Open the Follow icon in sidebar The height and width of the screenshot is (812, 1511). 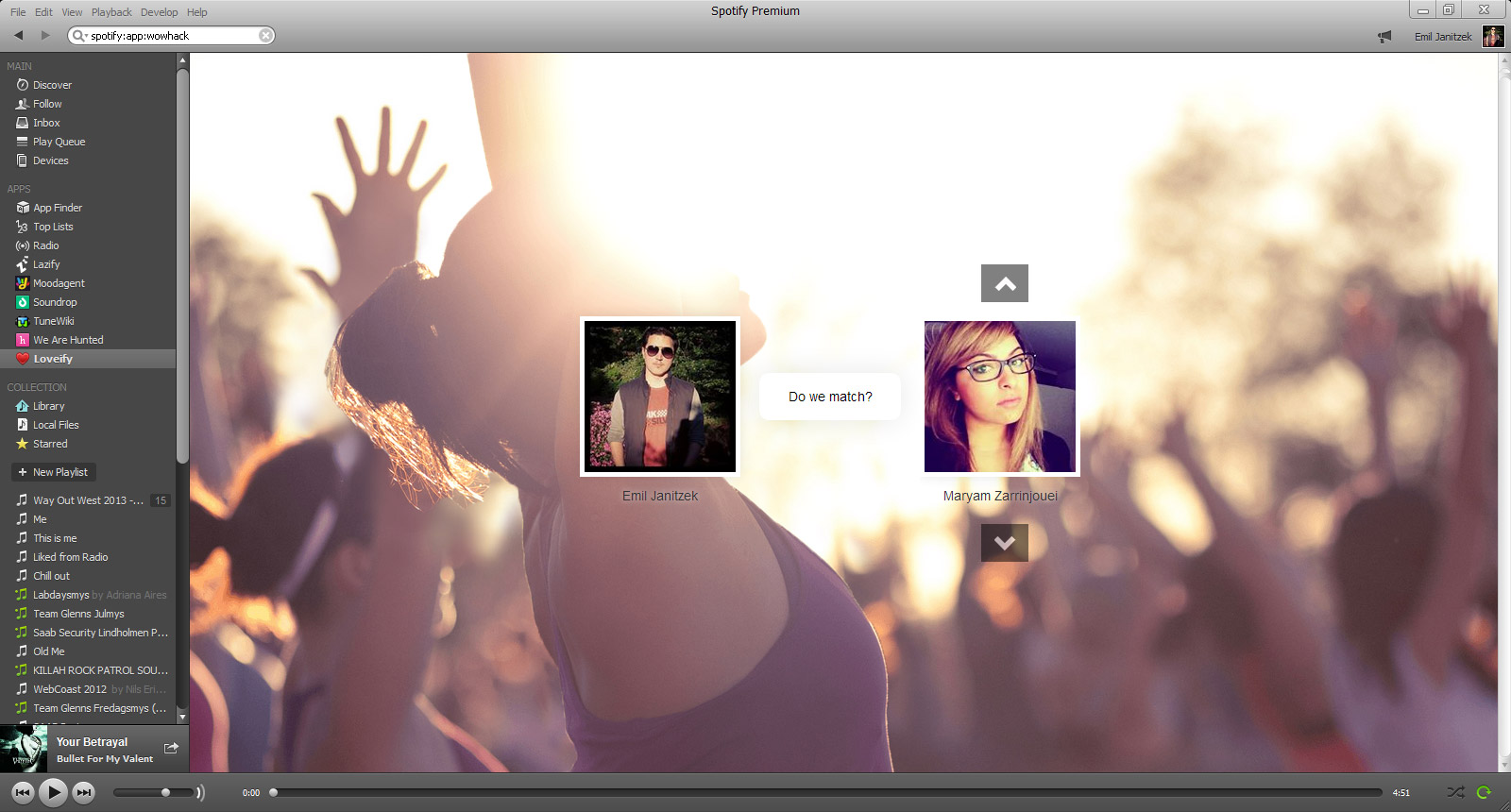23,104
